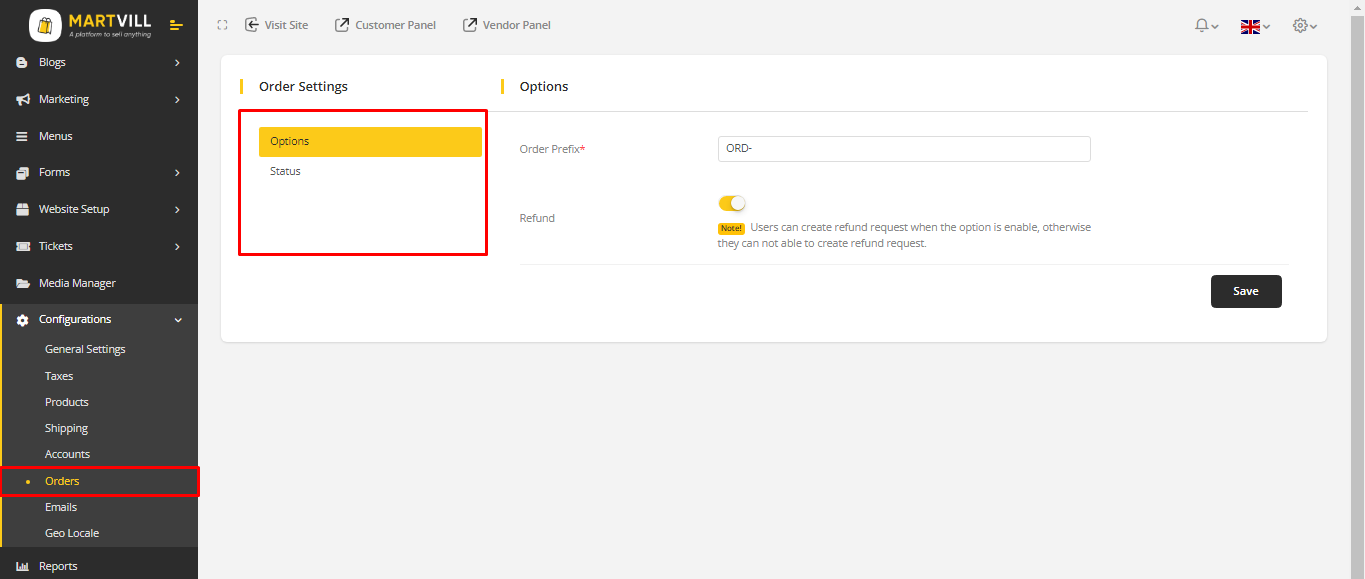The width and height of the screenshot is (1365, 579).
Task: Expand the Tickets submenu arrow
Action: click(177, 246)
